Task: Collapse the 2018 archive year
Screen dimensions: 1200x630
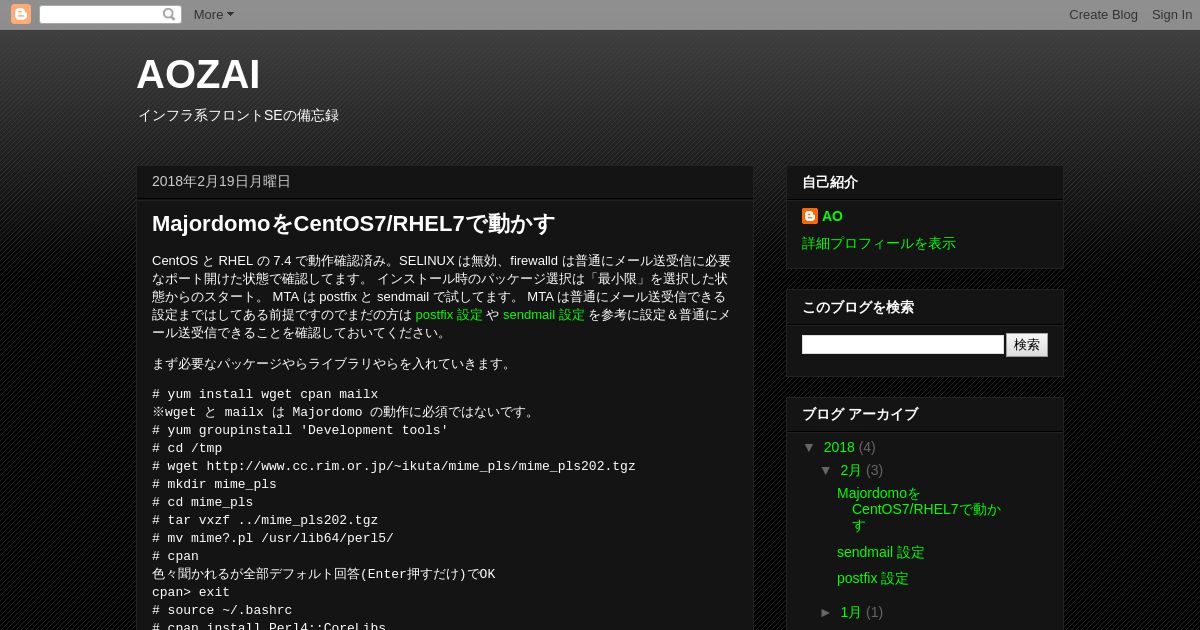Action: [x=809, y=447]
